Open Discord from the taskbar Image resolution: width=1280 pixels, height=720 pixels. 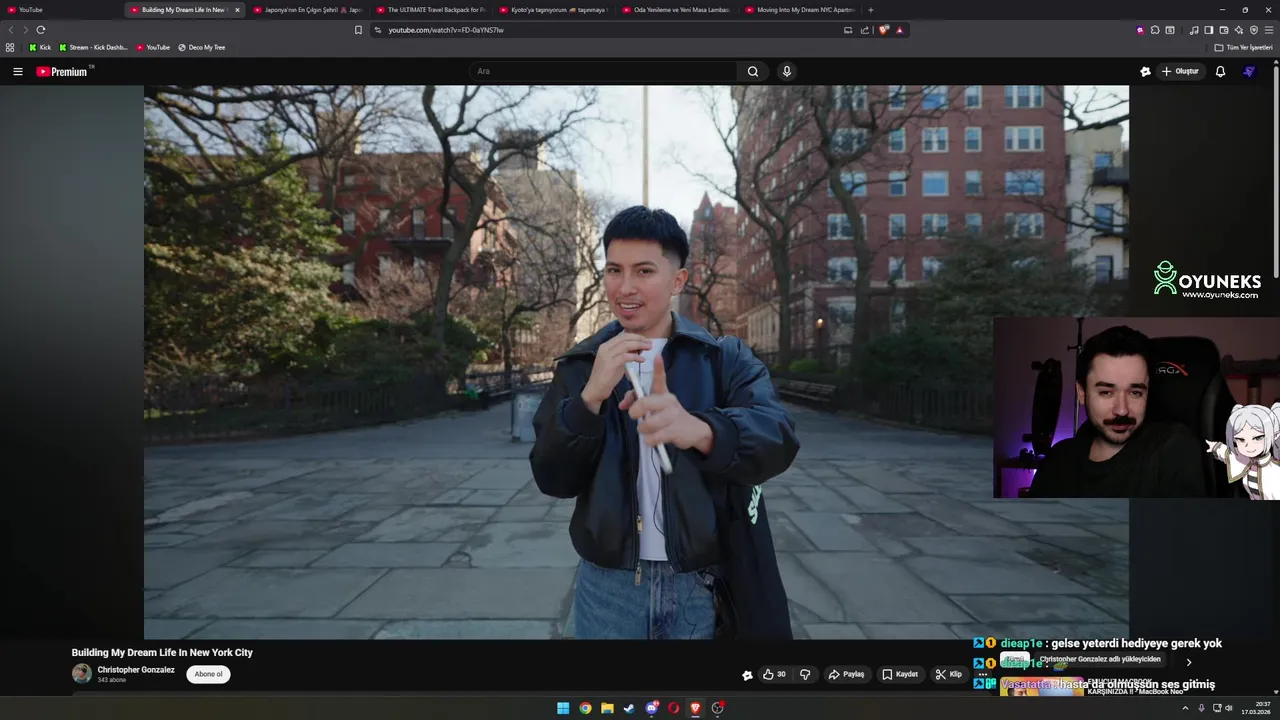[x=652, y=708]
